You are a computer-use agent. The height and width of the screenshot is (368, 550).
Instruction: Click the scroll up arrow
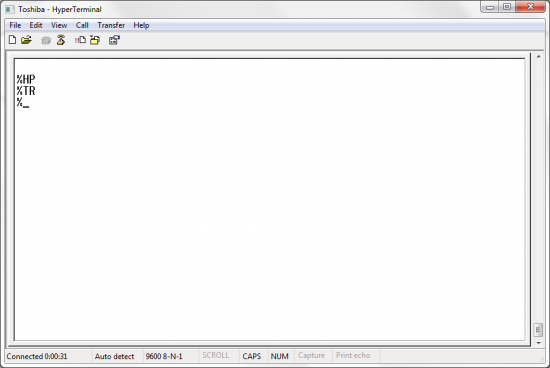[x=538, y=56]
